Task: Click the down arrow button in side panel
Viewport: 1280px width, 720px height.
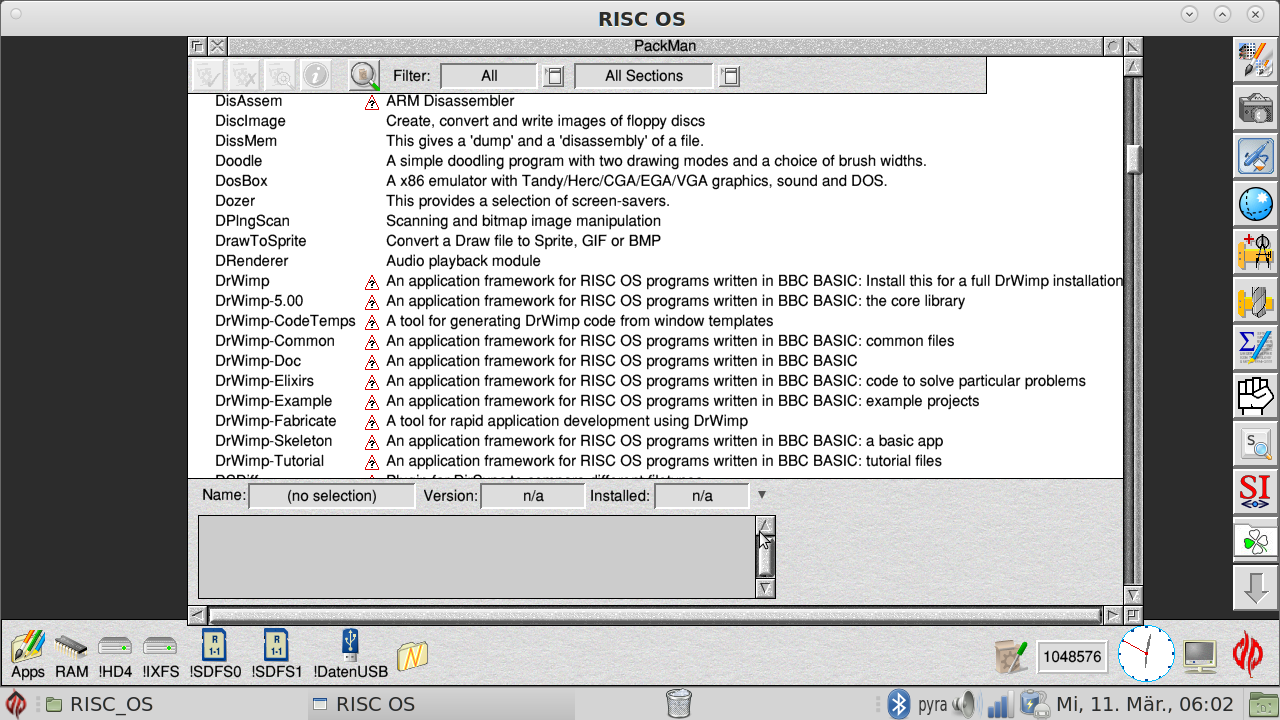Action: click(x=1255, y=587)
